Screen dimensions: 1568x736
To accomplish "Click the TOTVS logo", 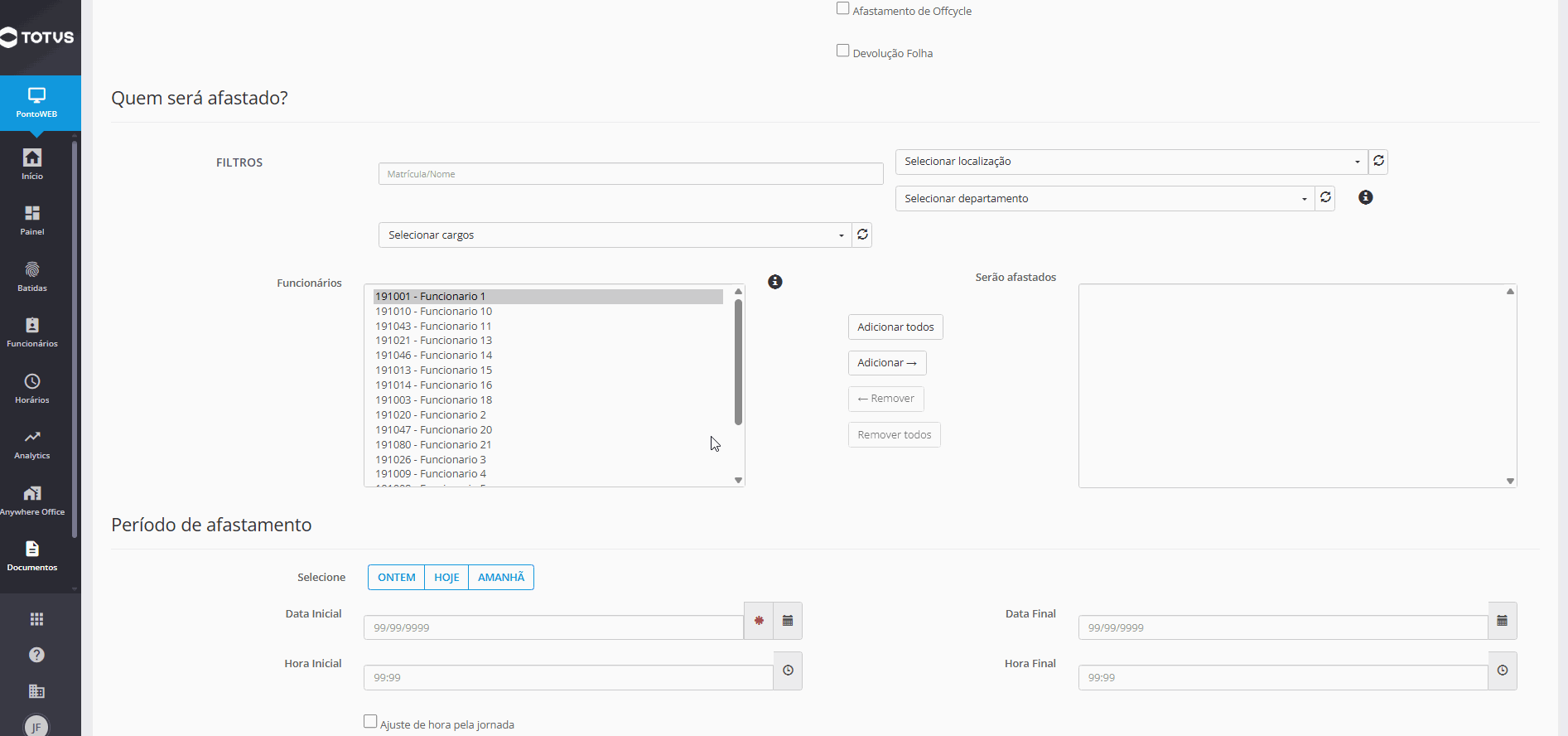I will tap(37, 37).
